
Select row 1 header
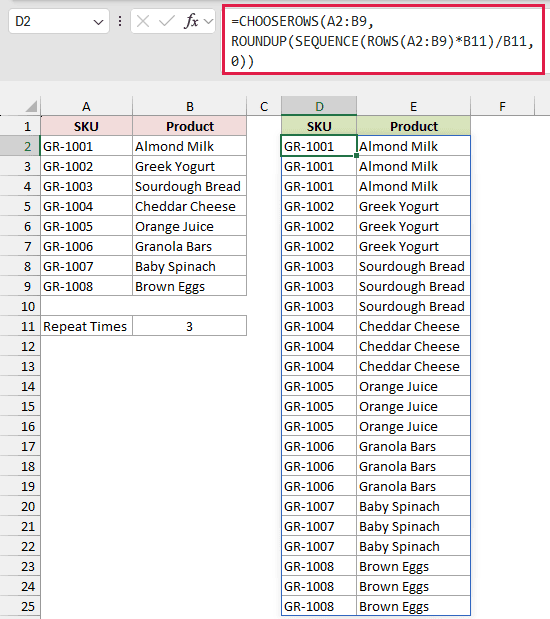pyautogui.click(x=20, y=126)
